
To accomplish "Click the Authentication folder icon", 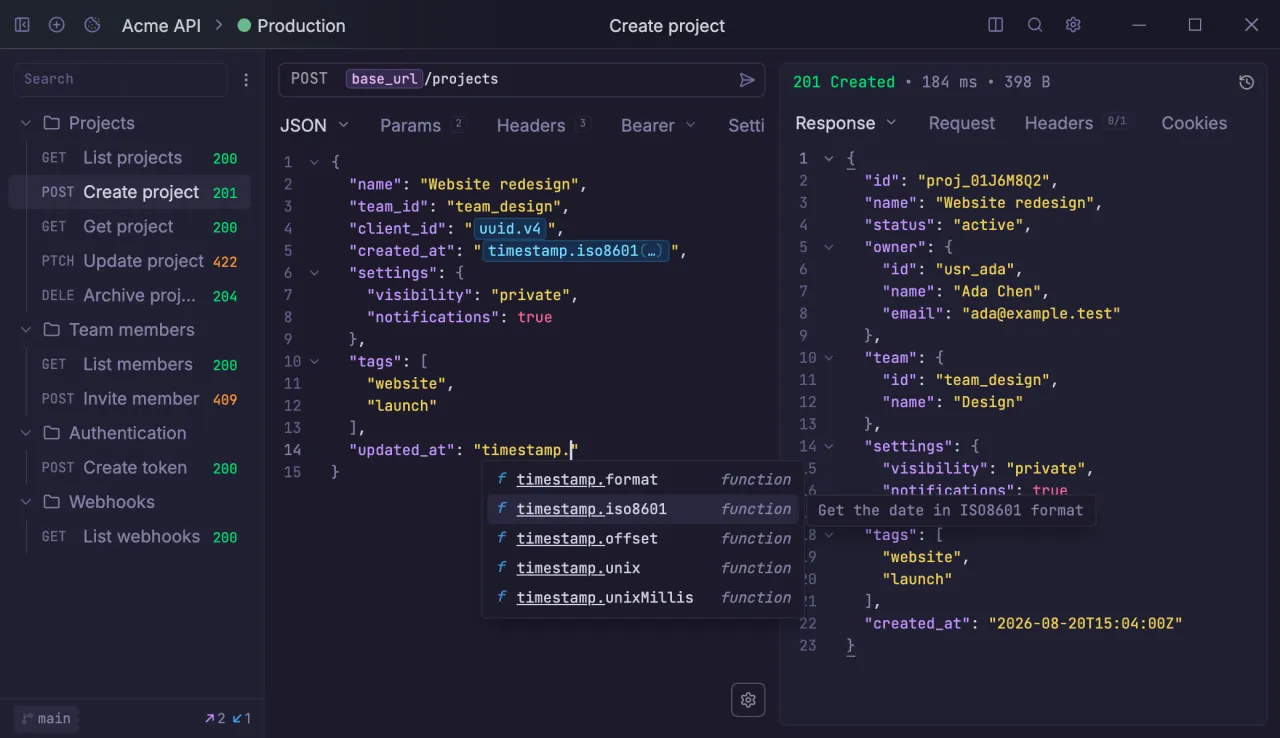I will pyautogui.click(x=51, y=433).
